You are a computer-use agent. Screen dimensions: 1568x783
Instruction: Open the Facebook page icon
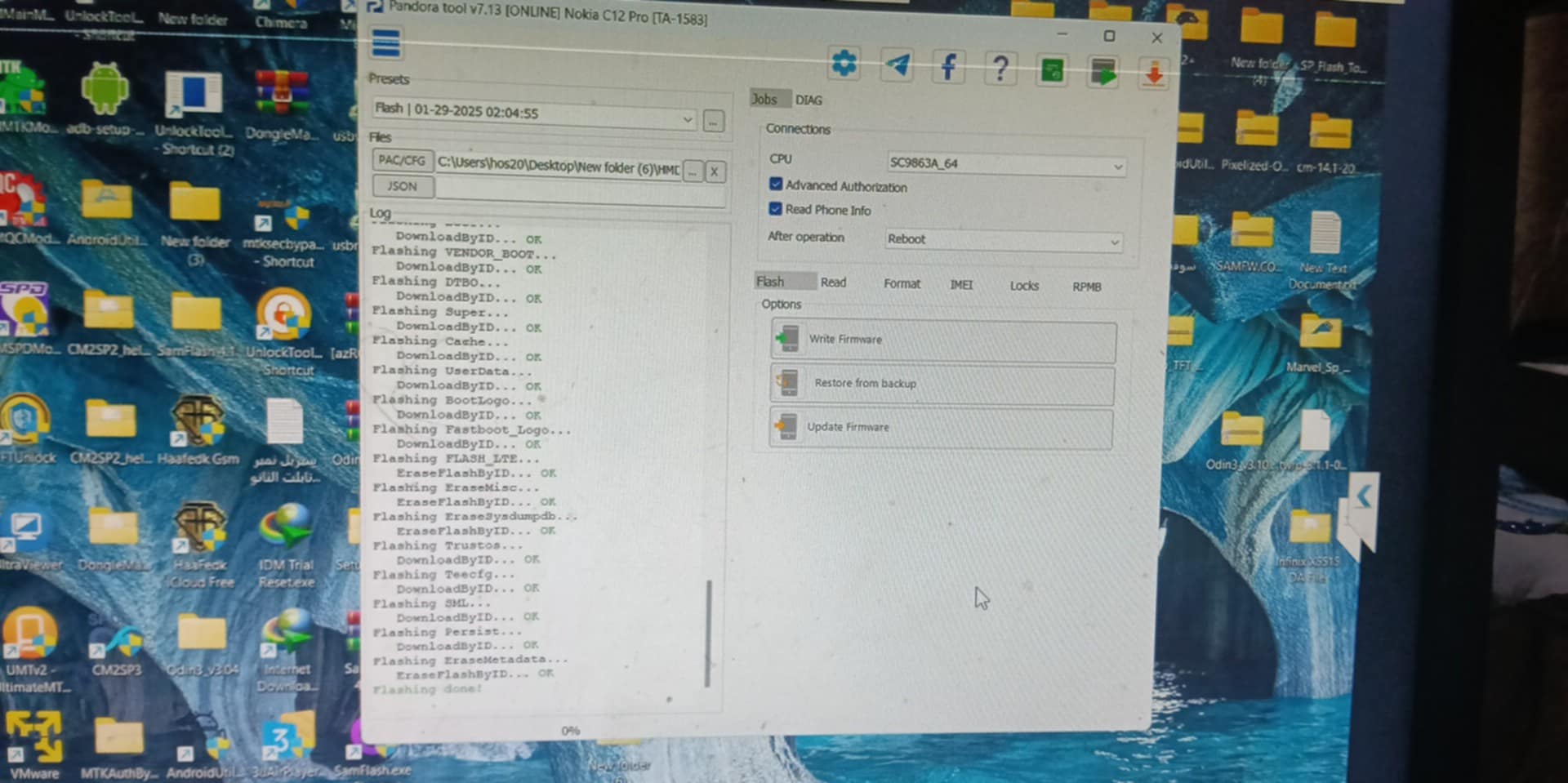point(949,66)
